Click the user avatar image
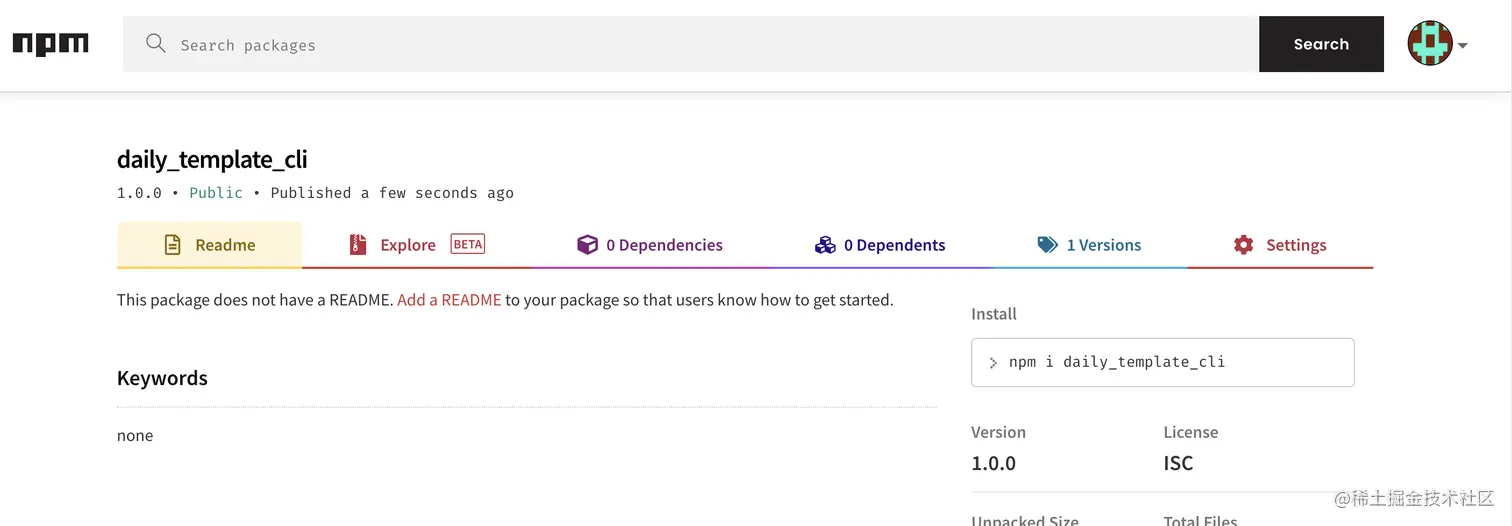 coord(1430,44)
